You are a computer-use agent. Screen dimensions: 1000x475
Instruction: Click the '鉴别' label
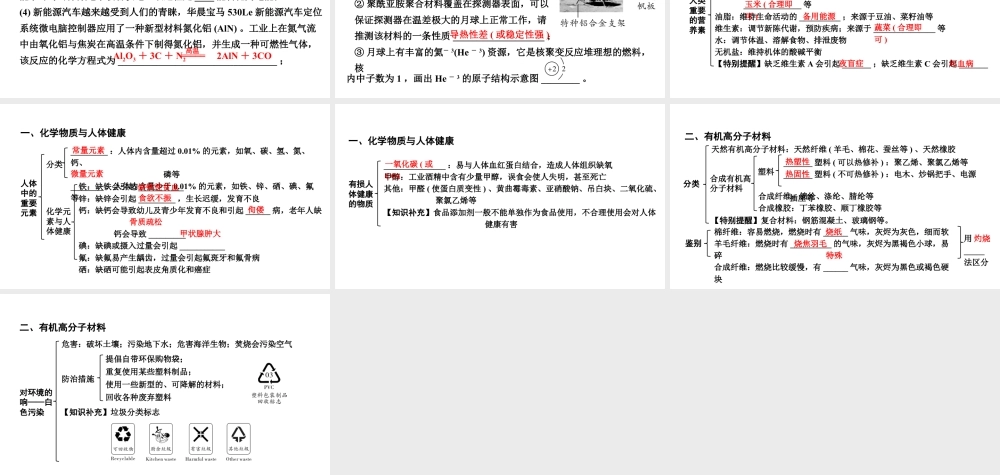click(693, 243)
